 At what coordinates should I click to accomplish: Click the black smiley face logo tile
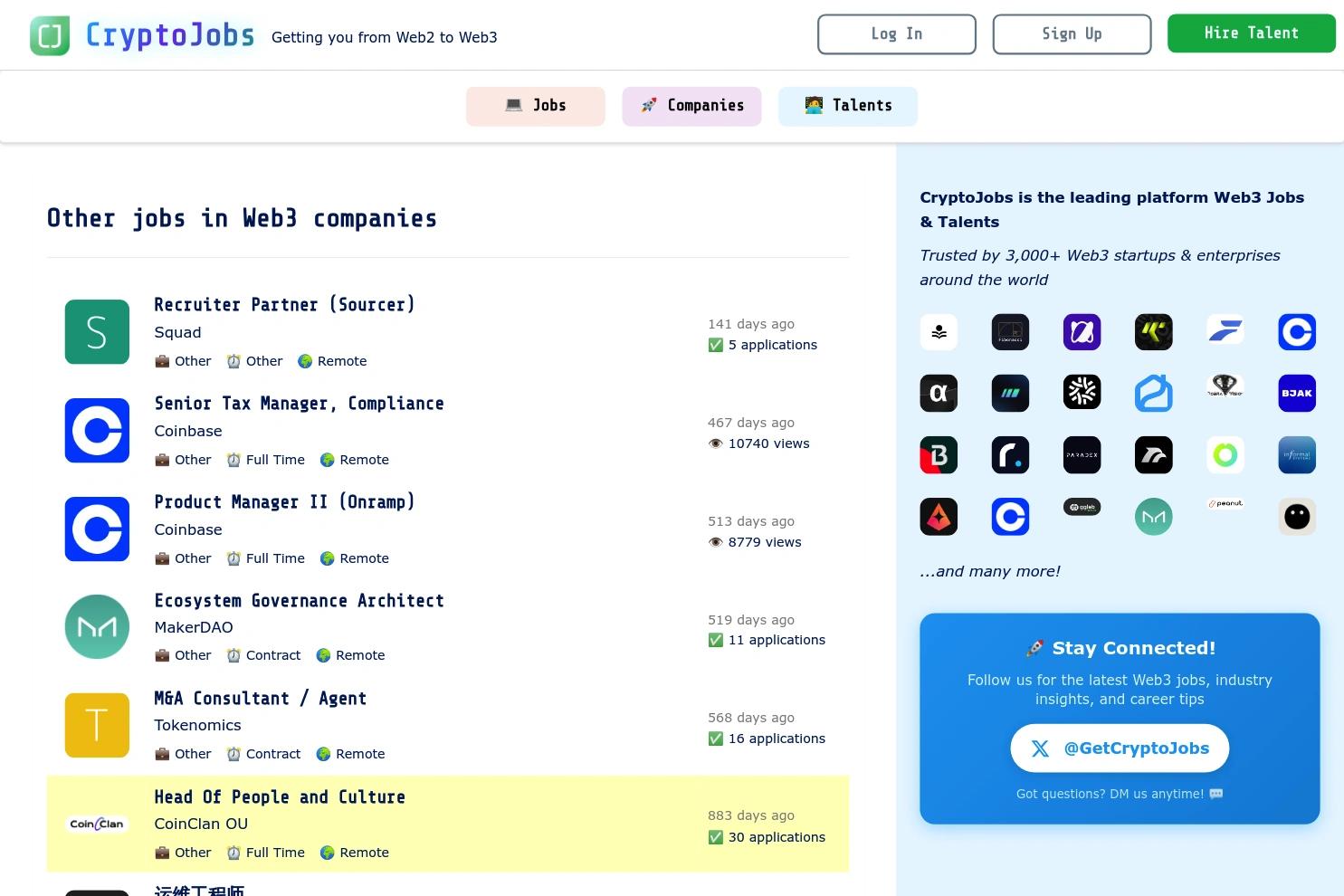tap(1297, 517)
